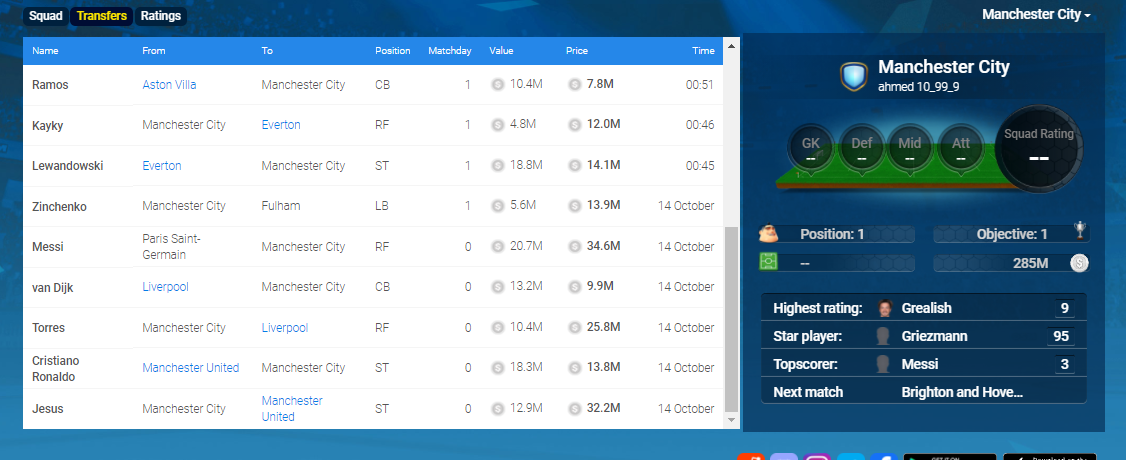This screenshot has height=460, width=1126.
Task: Open Liverpool link in Torres row
Action: (284, 328)
